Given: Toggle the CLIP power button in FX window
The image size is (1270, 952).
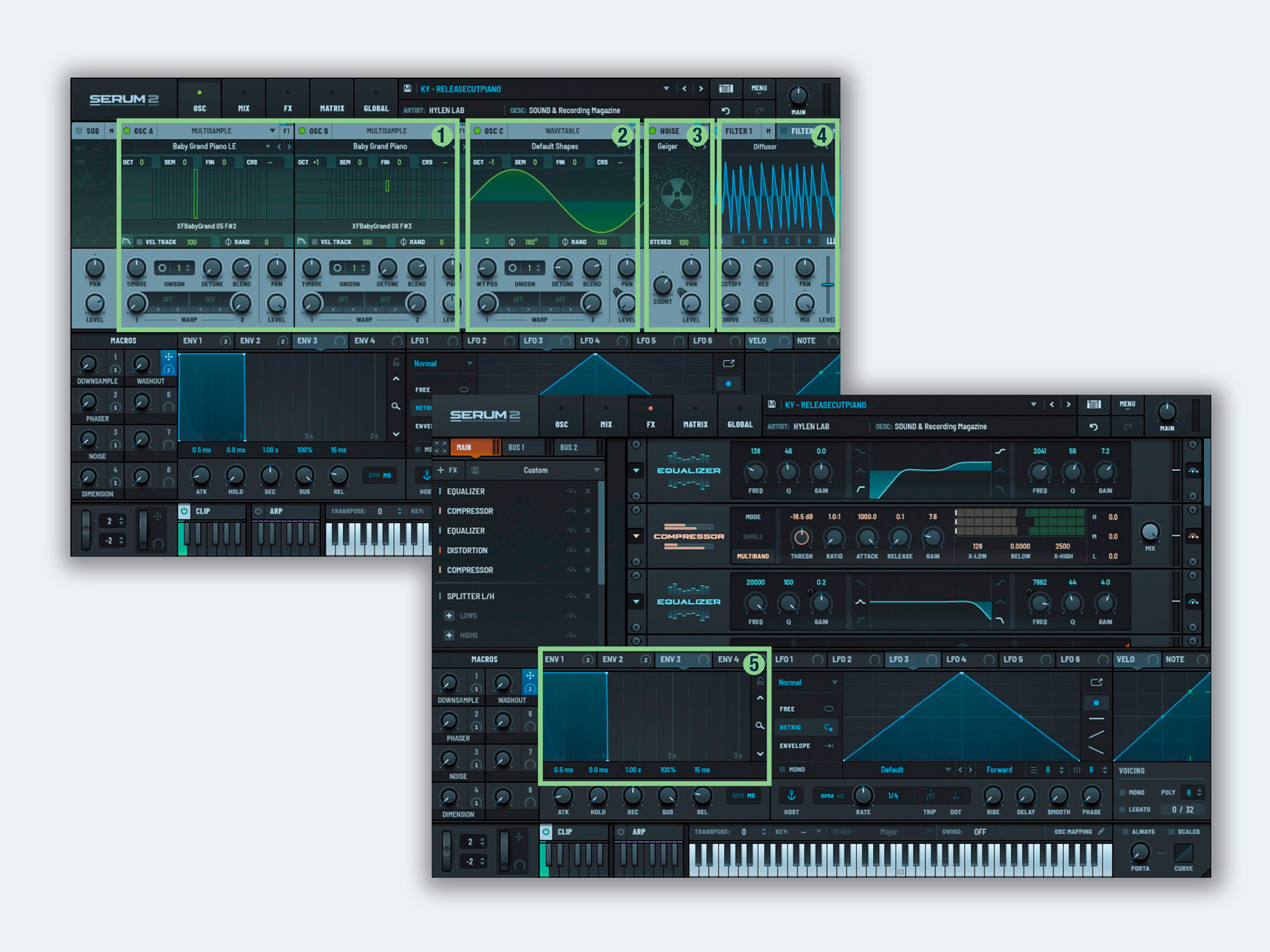Looking at the screenshot, I should click(x=546, y=831).
